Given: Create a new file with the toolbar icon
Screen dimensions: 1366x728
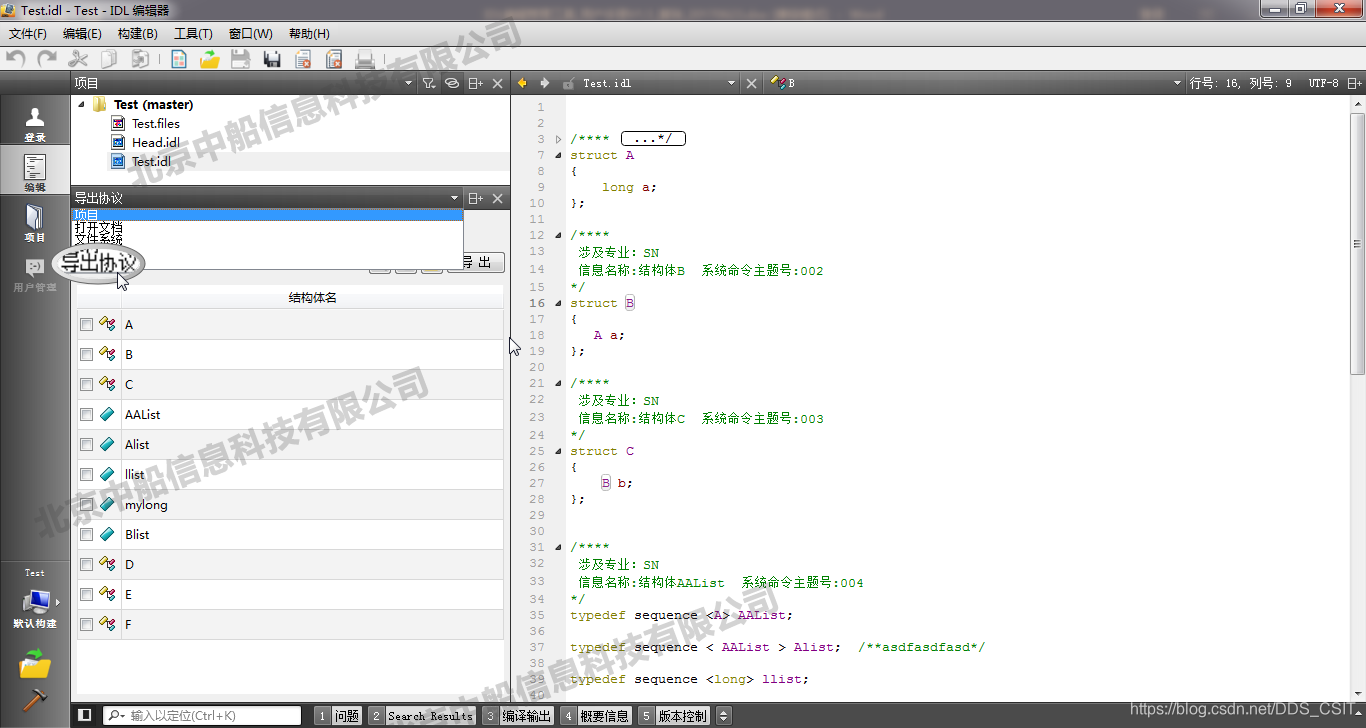Looking at the screenshot, I should (x=178, y=59).
